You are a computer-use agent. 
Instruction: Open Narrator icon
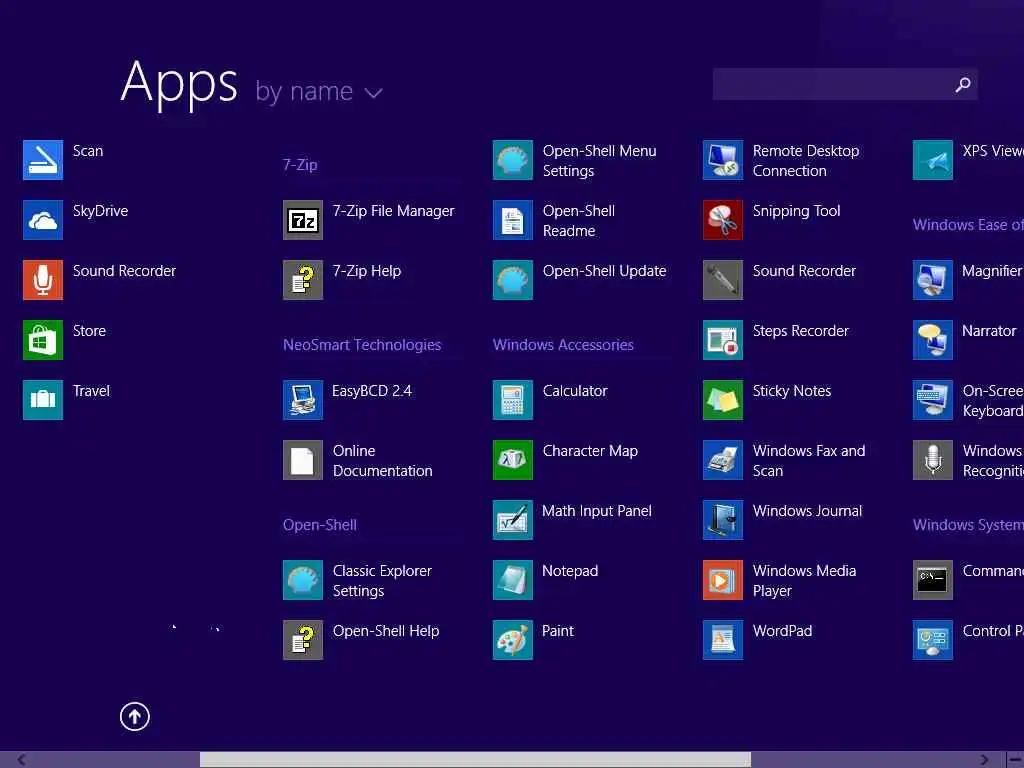tap(933, 340)
